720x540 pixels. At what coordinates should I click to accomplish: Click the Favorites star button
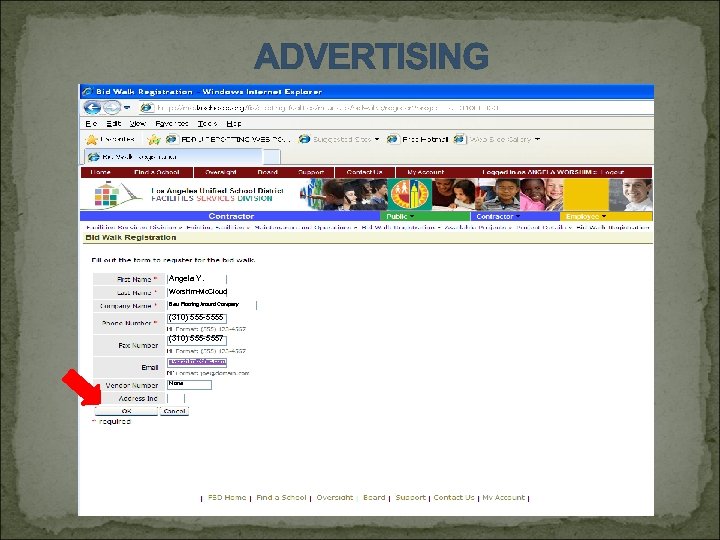tap(111, 139)
